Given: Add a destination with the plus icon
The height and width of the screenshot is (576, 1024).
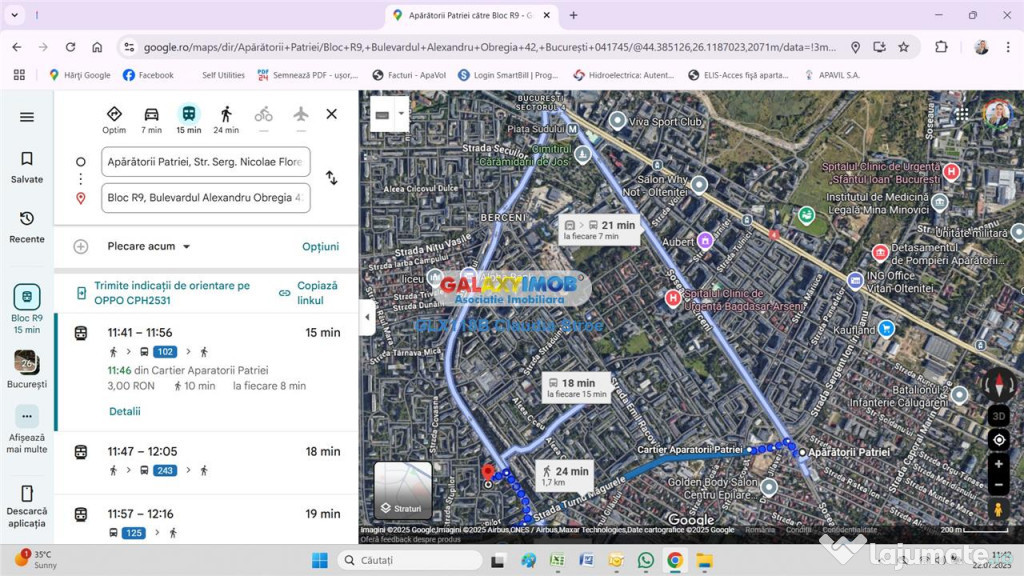Looking at the screenshot, I should (x=80, y=246).
